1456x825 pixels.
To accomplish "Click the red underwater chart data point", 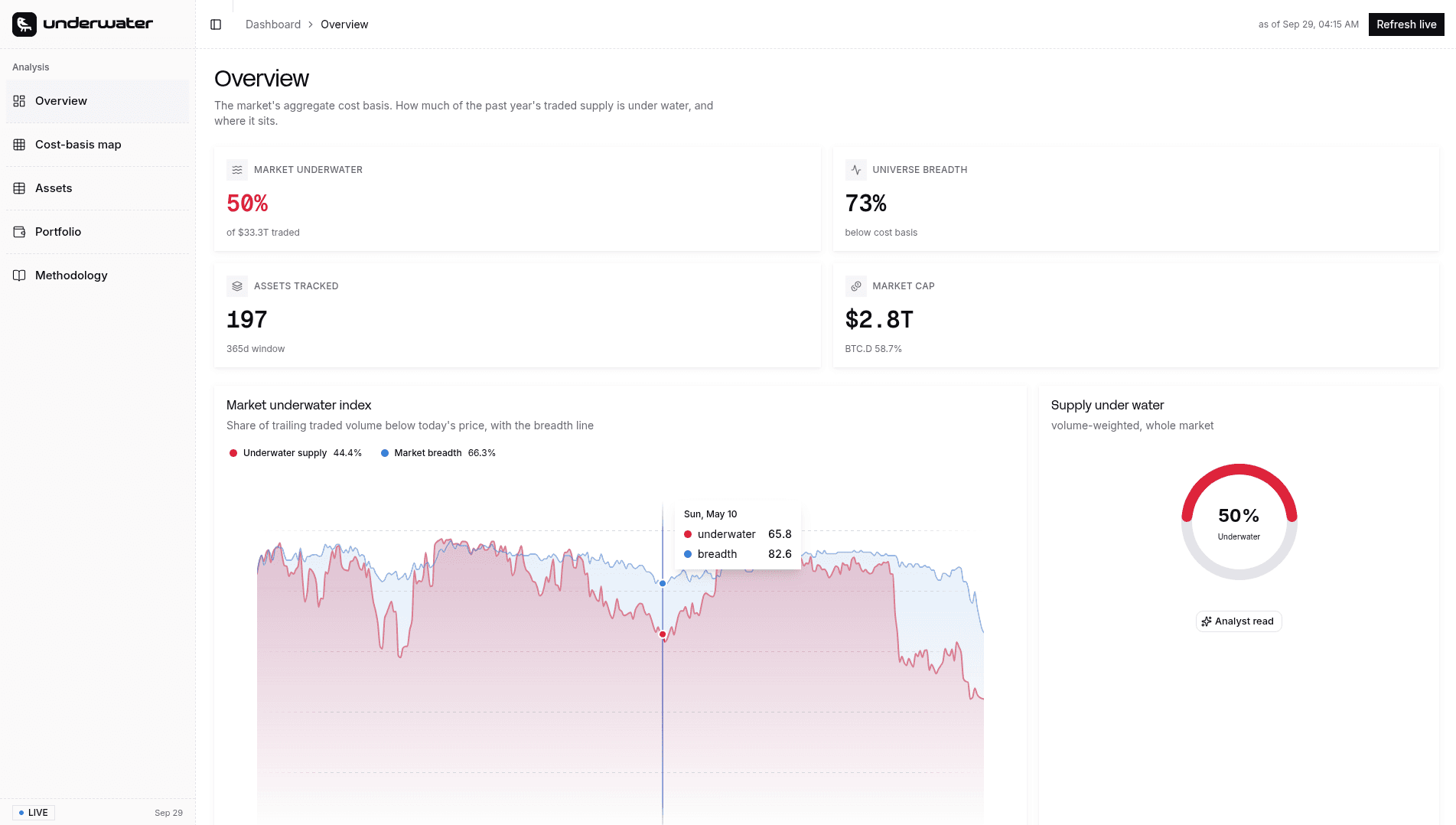I will coord(663,634).
